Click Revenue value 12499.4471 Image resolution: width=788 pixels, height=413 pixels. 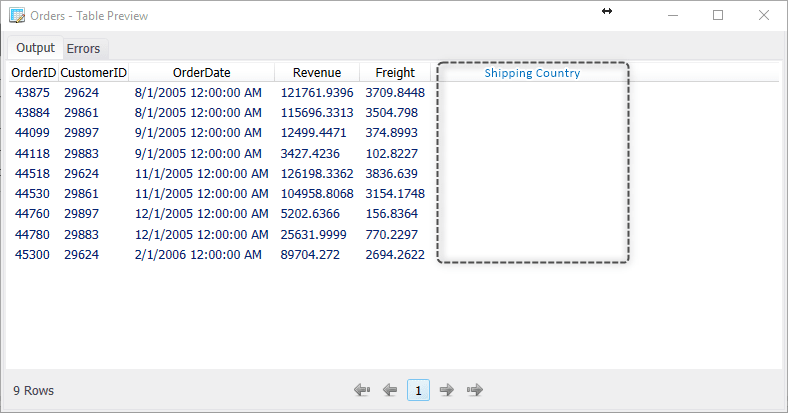click(314, 133)
